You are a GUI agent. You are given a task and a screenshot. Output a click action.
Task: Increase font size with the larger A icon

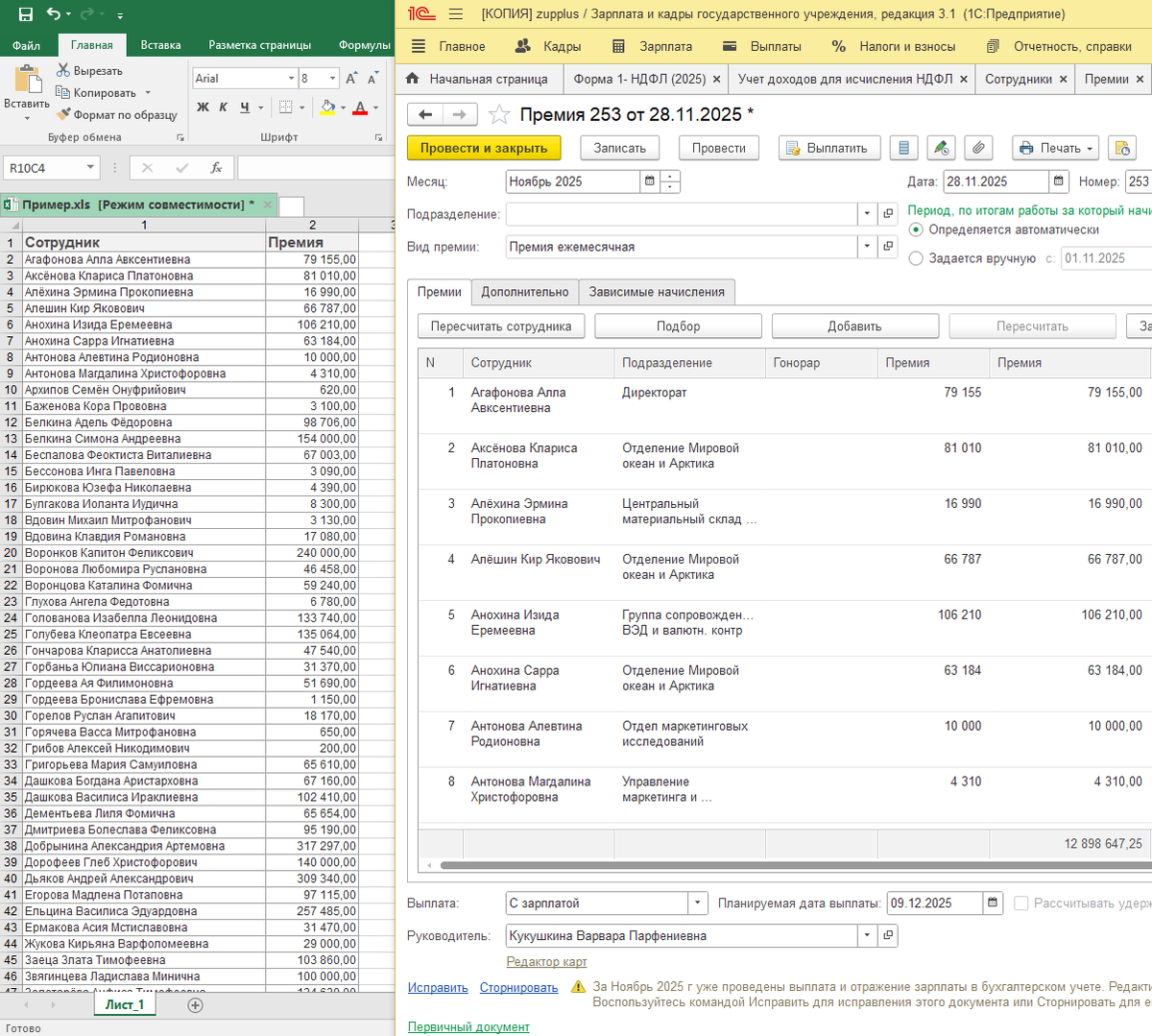pyautogui.click(x=351, y=78)
